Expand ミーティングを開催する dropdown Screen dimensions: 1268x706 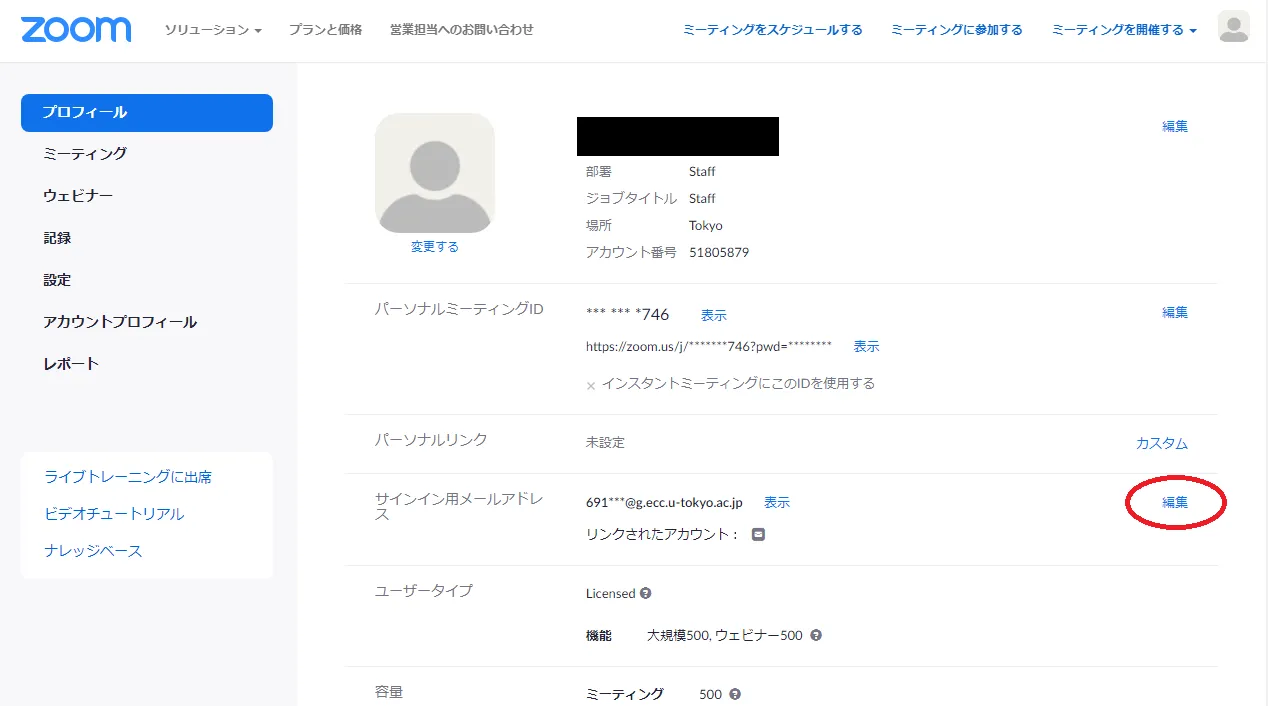coord(1123,30)
